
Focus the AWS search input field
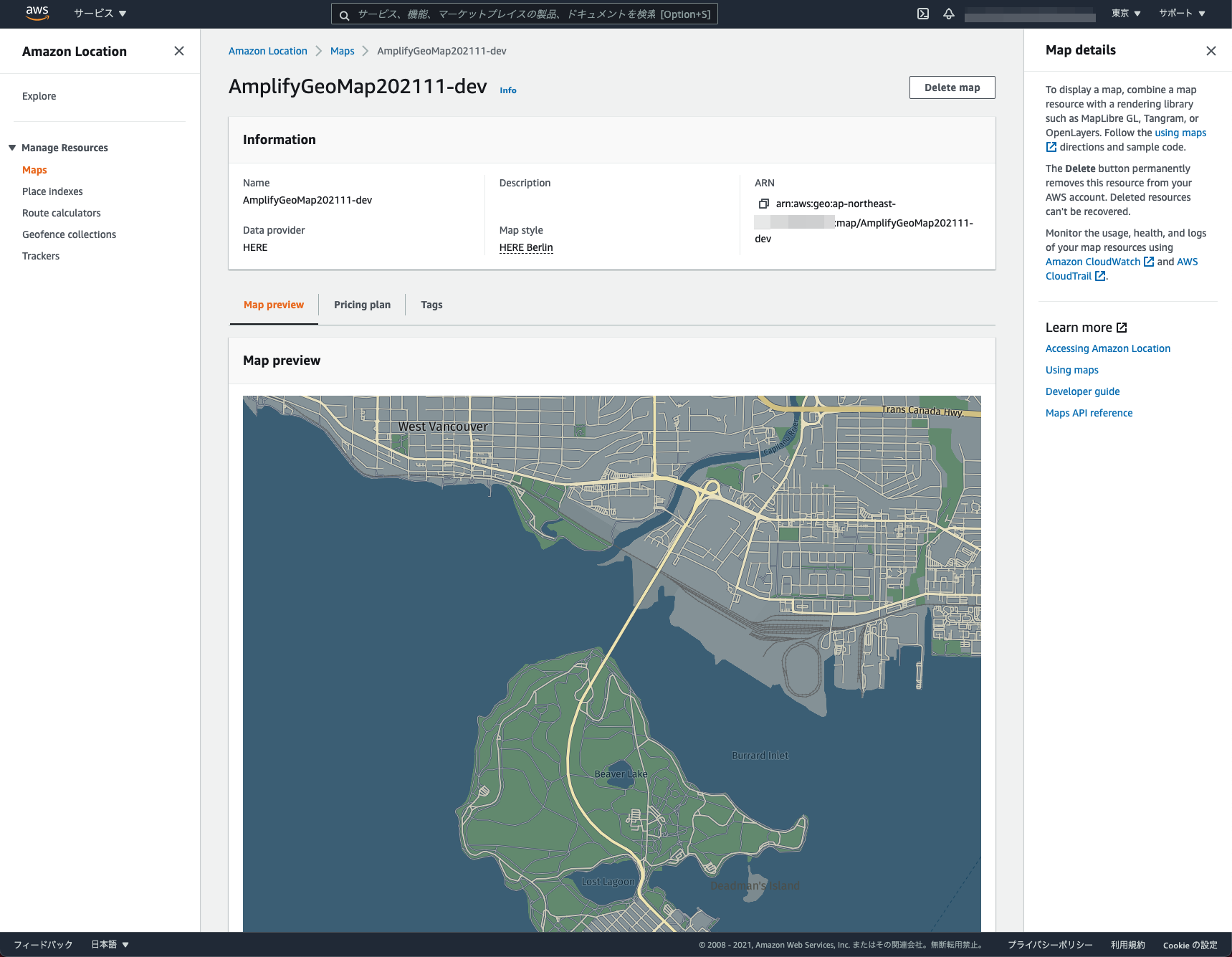click(525, 14)
